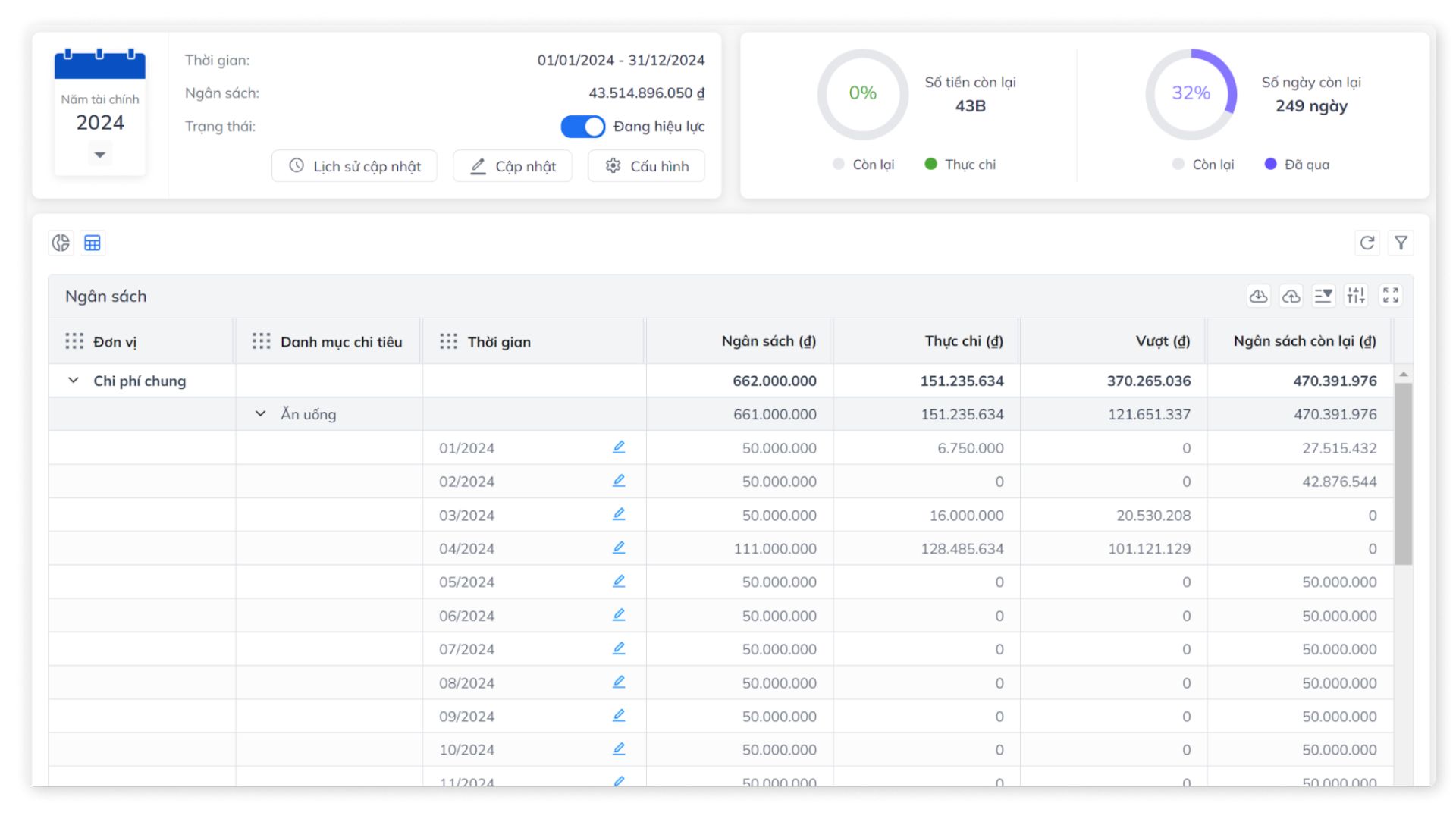Switch to table grid view
Screen dimensions: 1456x819
point(93,243)
